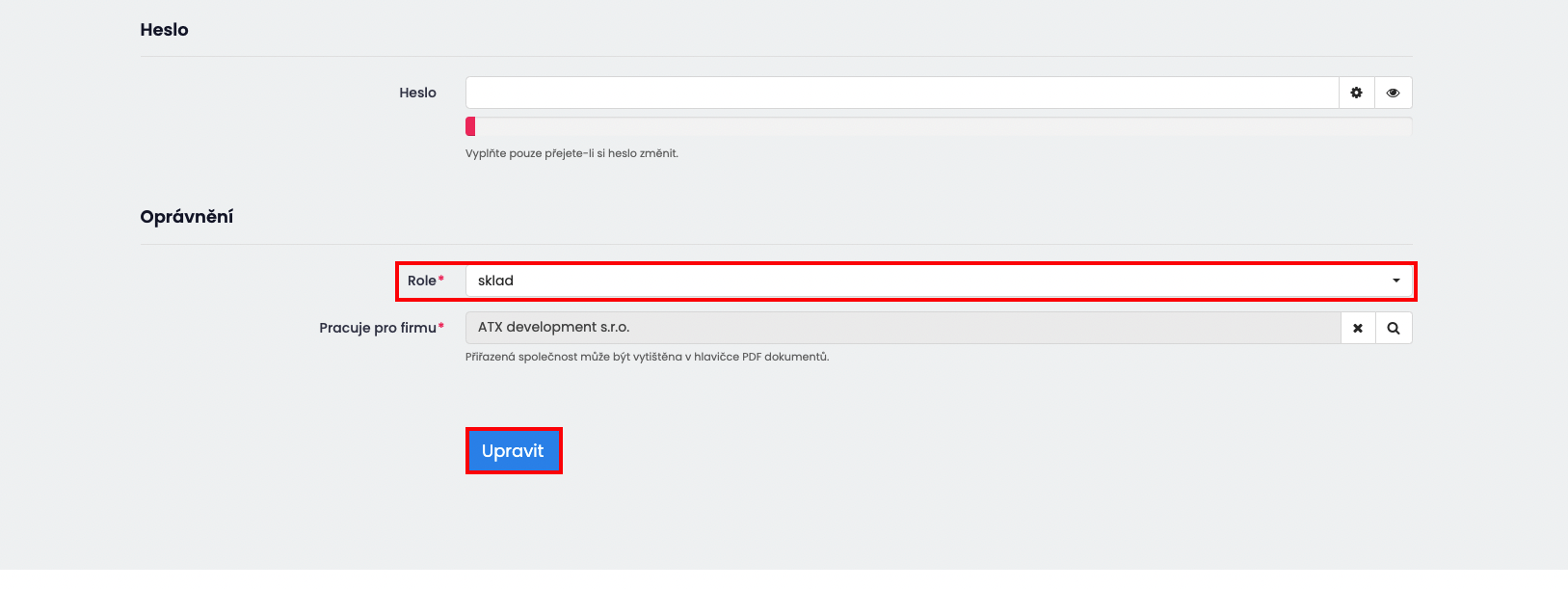Click hint text 'Vyplňte pouze přejete-li si heslo změnit.'

click(x=571, y=153)
